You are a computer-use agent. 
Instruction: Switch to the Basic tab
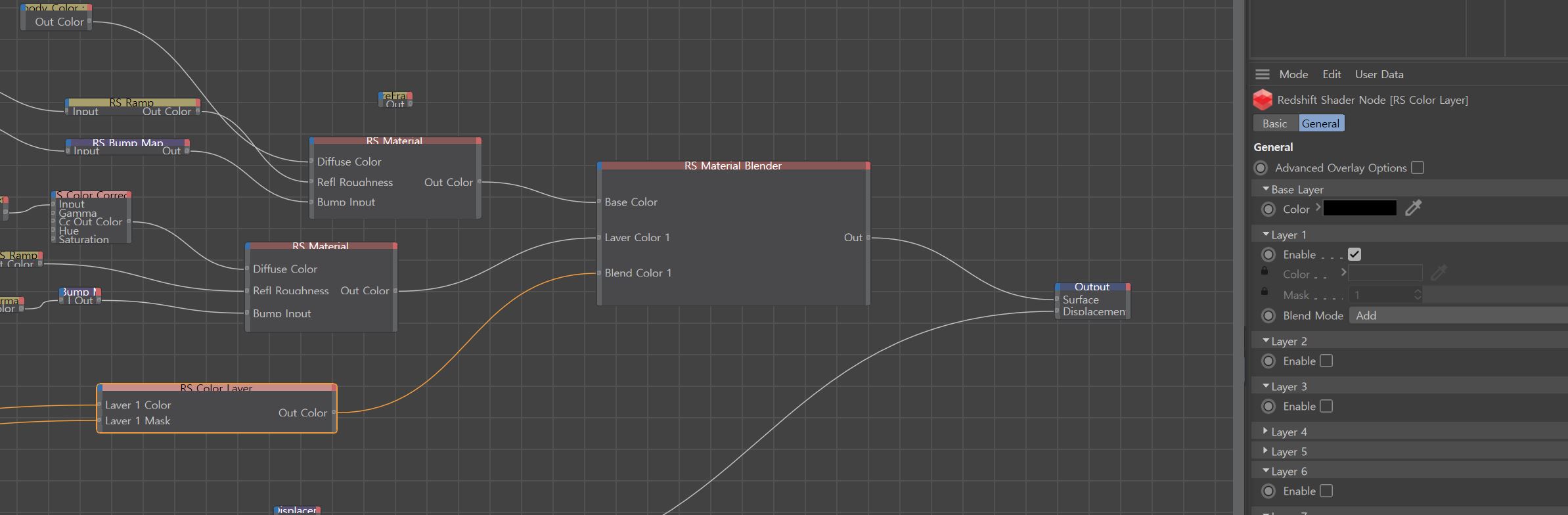(1275, 123)
